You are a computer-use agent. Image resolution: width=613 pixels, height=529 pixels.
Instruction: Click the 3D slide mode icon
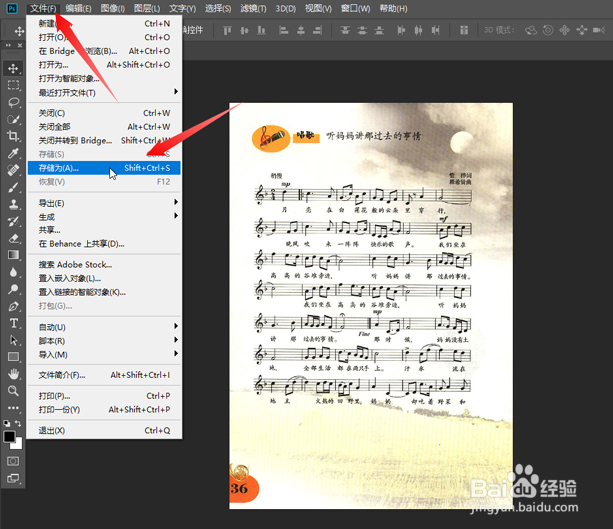coord(582,30)
